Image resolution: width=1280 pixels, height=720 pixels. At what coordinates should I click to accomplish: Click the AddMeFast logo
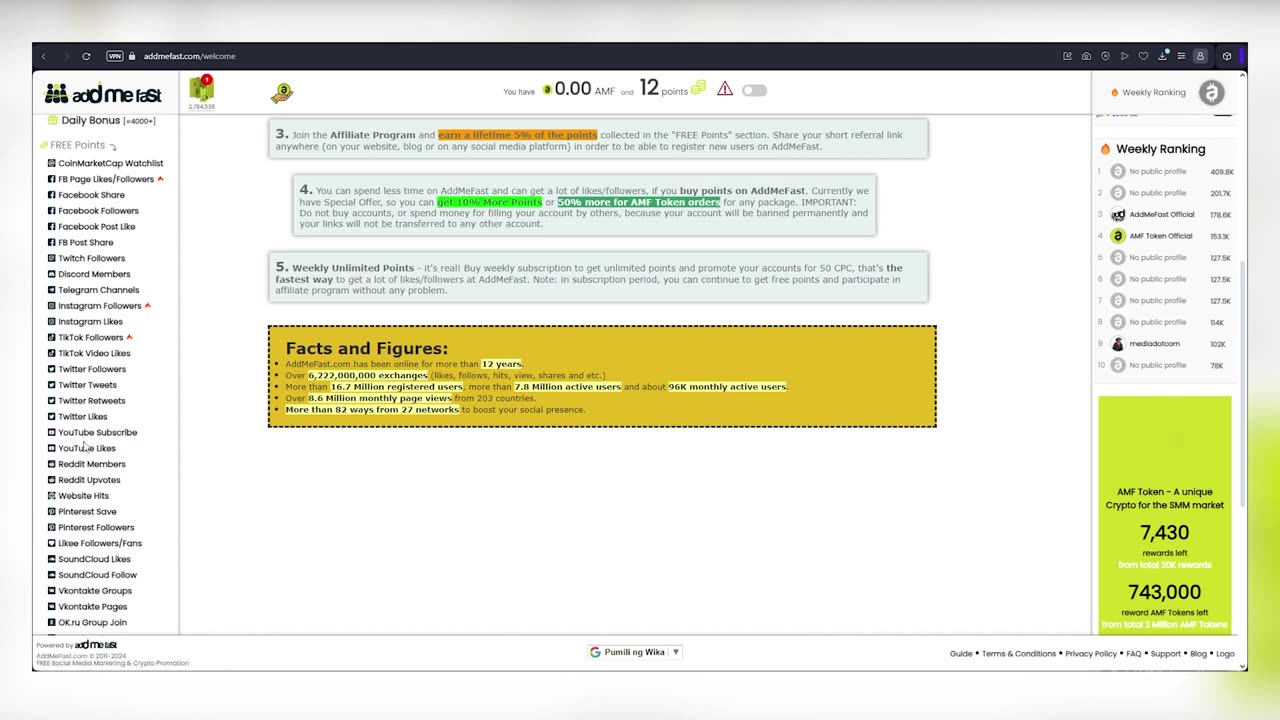click(103, 94)
